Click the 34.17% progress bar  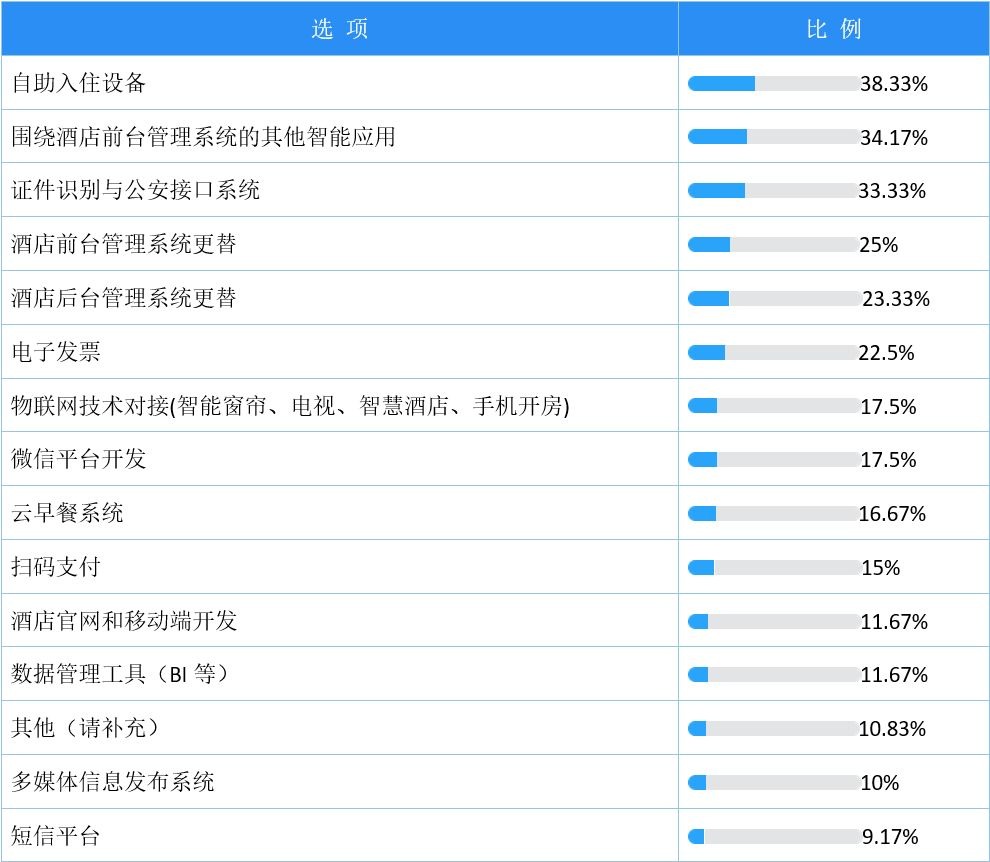773,136
